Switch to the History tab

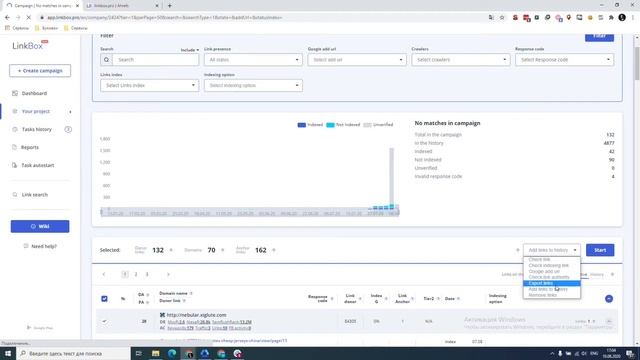(x=596, y=274)
